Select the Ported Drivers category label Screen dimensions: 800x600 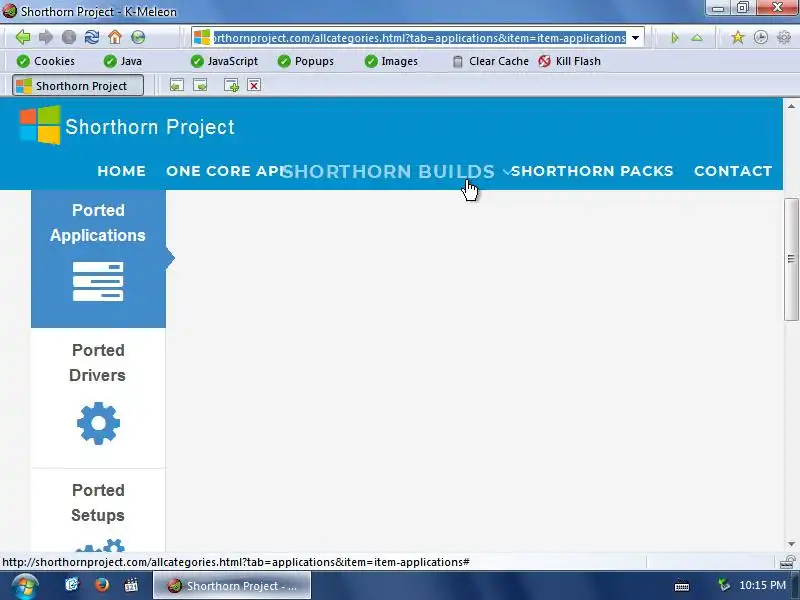pyautogui.click(x=97, y=363)
